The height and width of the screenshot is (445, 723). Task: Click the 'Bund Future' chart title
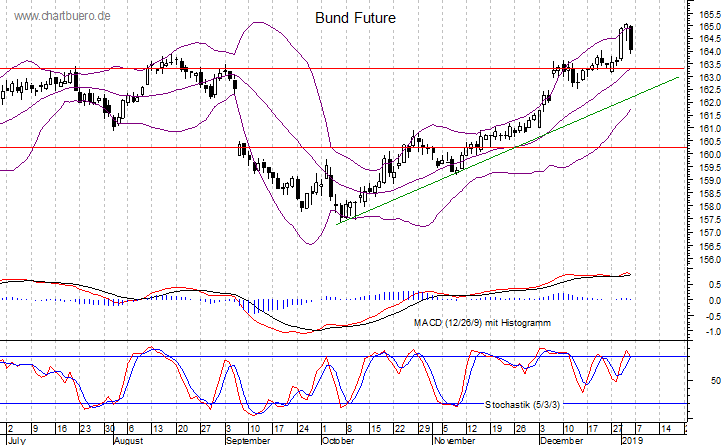[x=355, y=18]
